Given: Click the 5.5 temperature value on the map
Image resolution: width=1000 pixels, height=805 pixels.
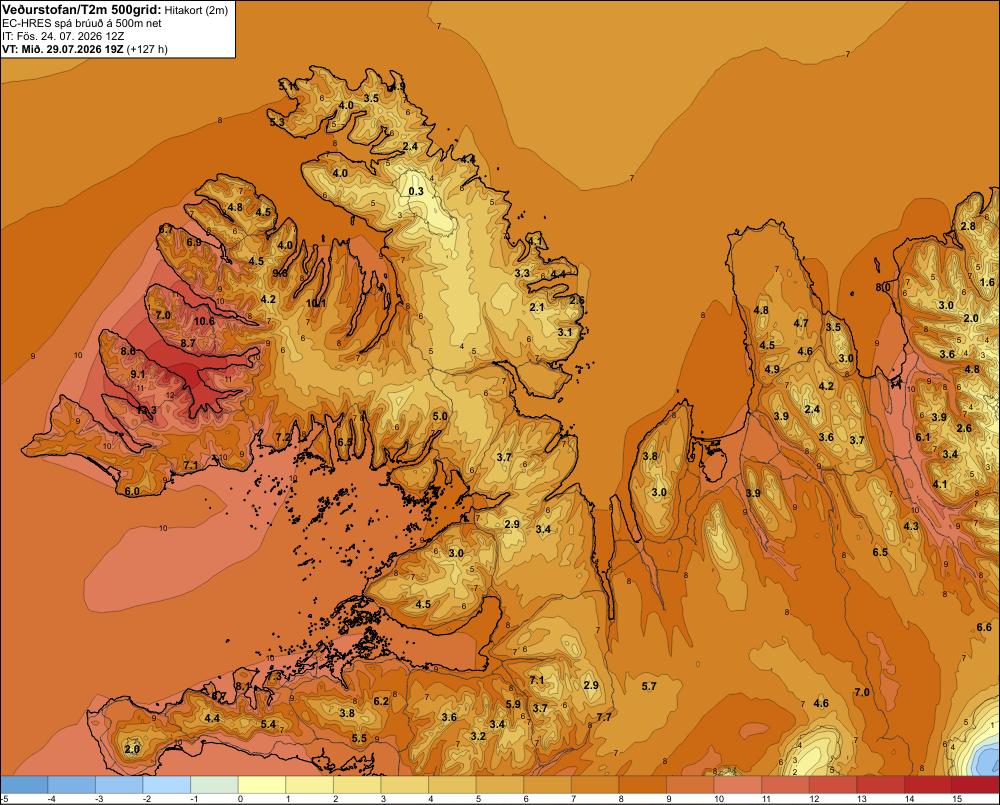Looking at the screenshot, I should (359, 738).
